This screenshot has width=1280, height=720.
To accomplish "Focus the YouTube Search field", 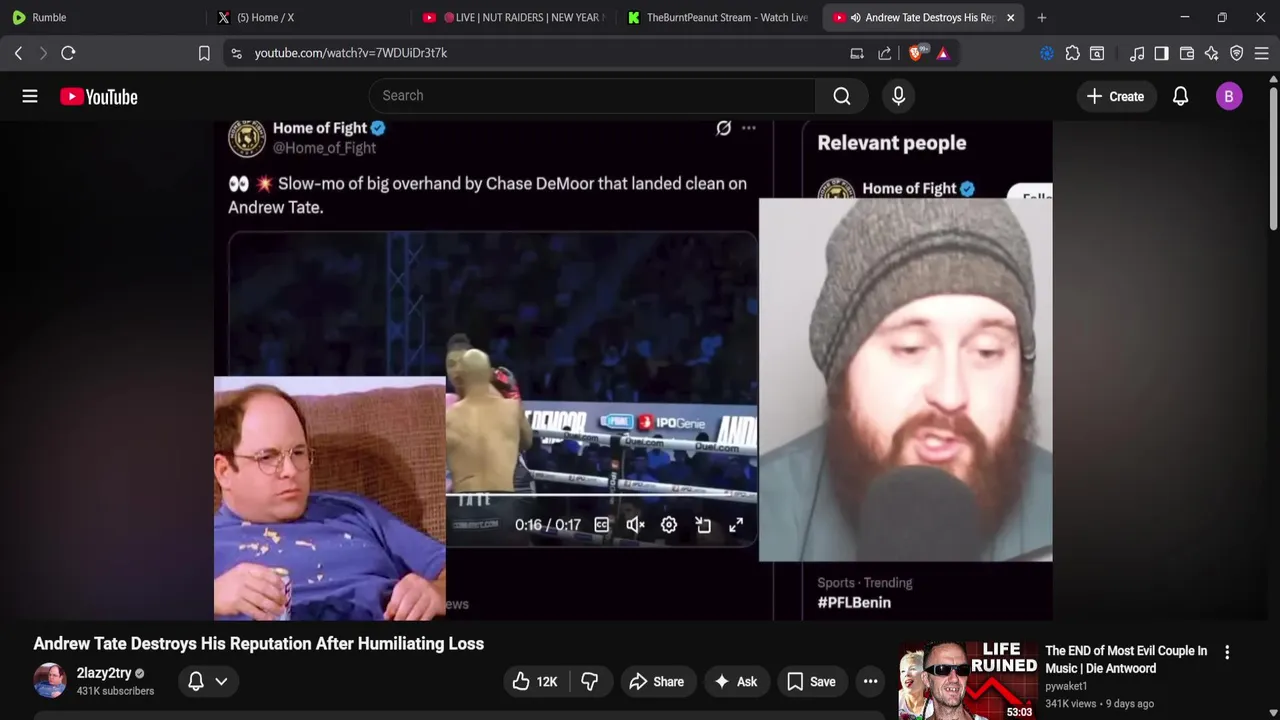I will tap(592, 96).
